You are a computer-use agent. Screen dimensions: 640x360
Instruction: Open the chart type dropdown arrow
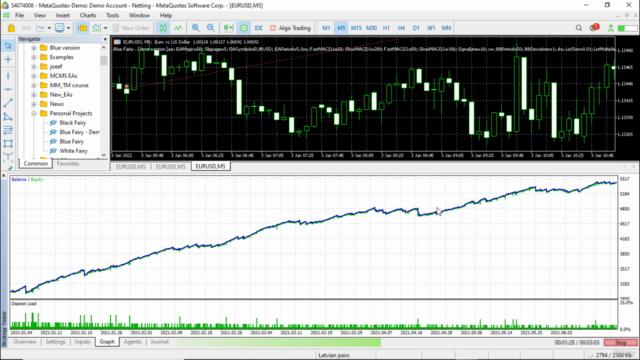tap(49, 28)
